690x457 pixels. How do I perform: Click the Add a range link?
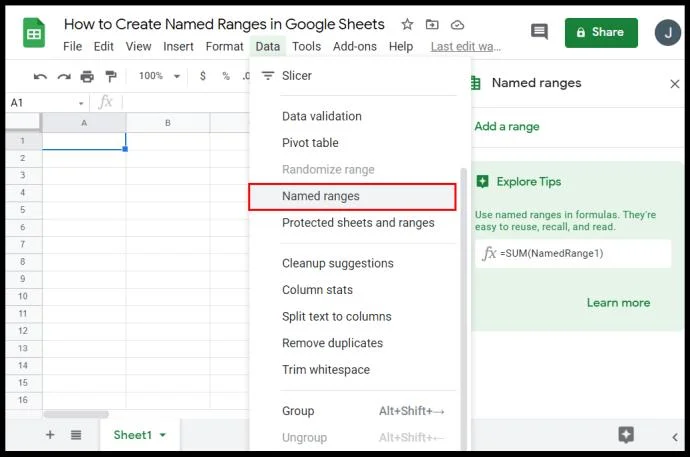tap(507, 127)
